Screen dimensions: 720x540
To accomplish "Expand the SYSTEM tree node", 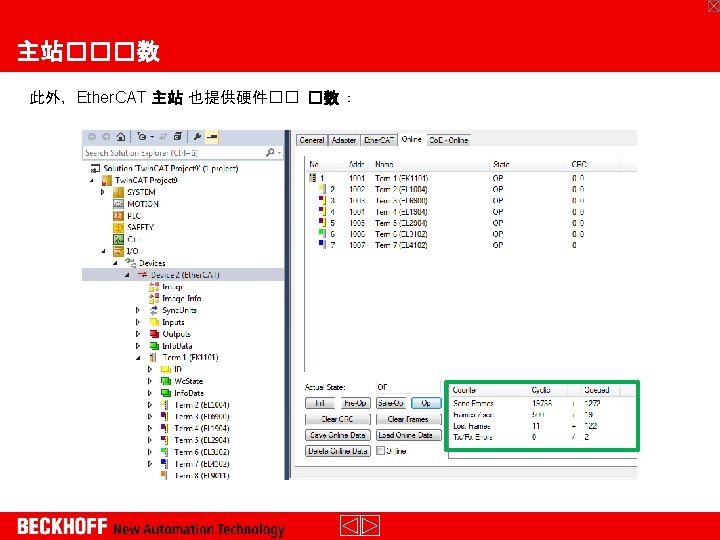I will click(x=103, y=192).
